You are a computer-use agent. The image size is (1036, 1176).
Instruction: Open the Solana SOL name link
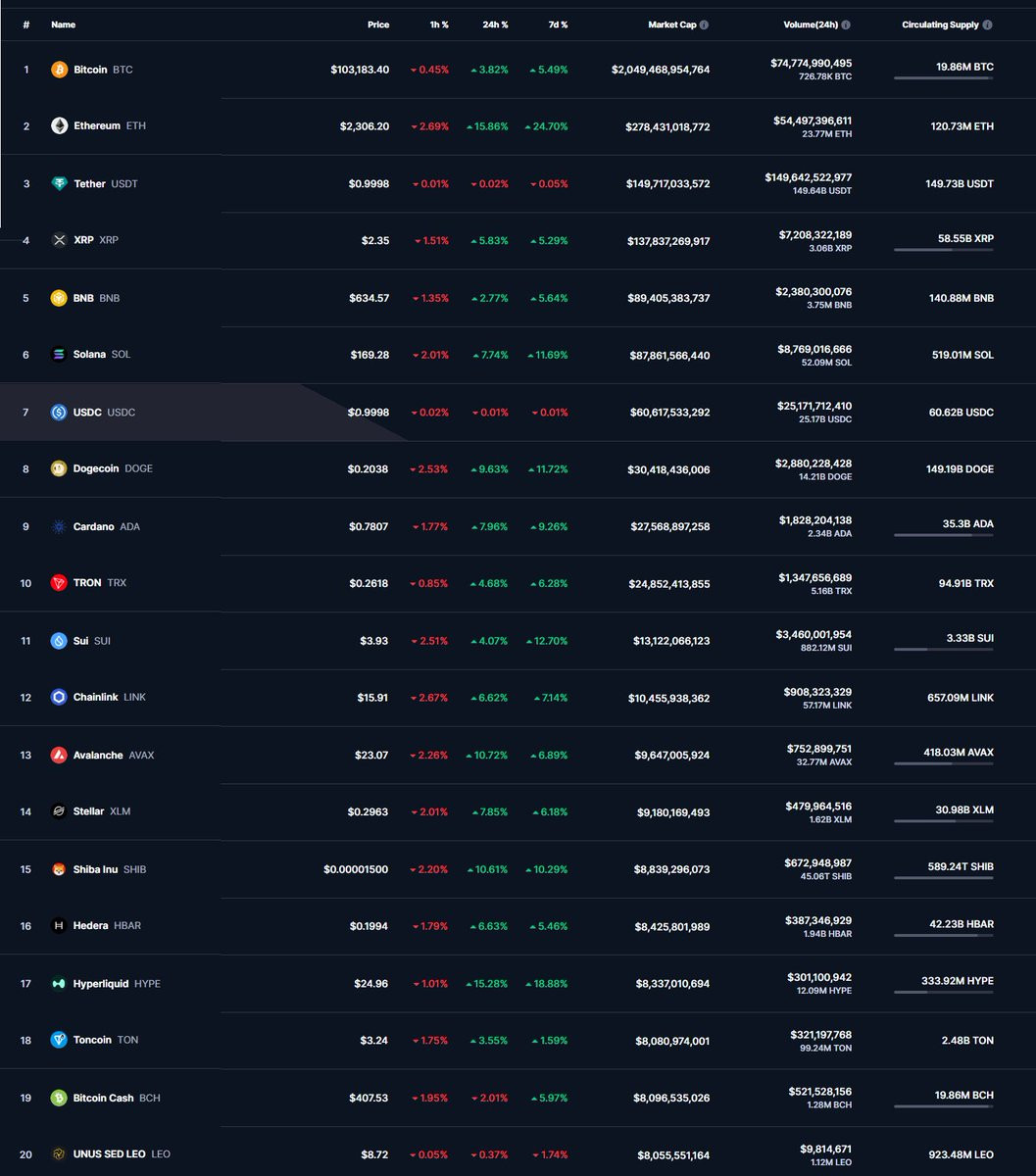tap(102, 355)
